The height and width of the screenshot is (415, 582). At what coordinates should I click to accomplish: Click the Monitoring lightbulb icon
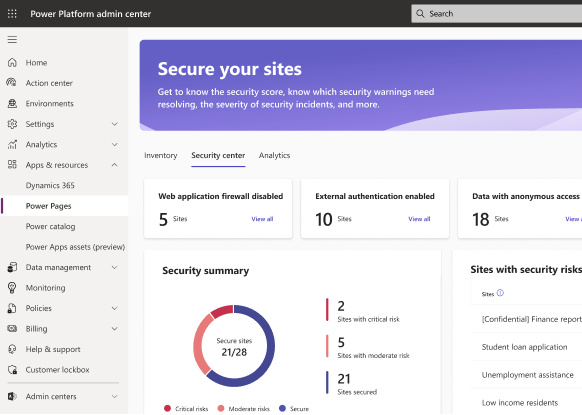pyautogui.click(x=12, y=288)
